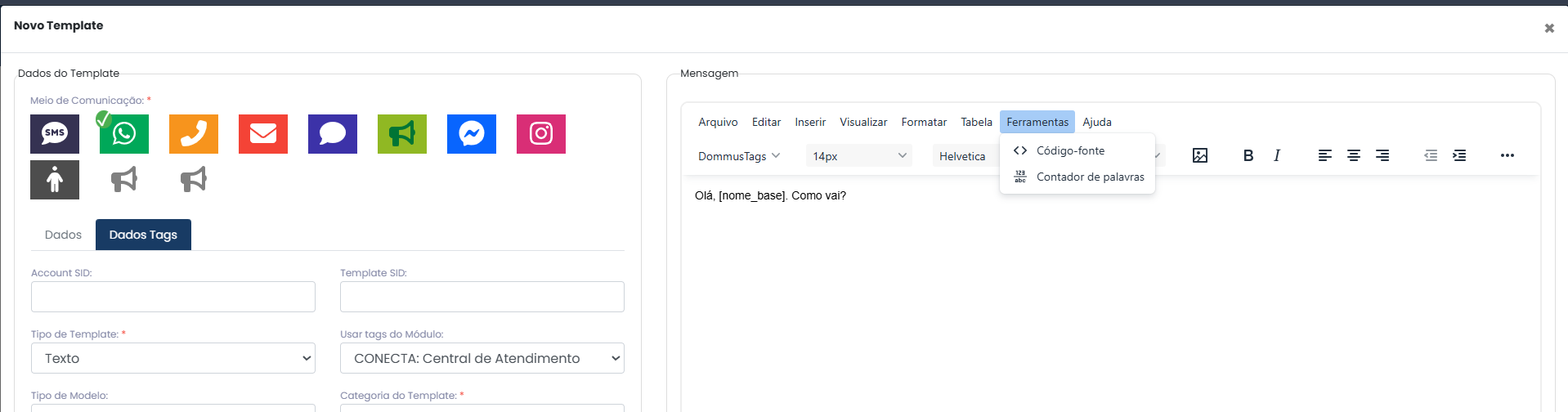Choose Contador de palavras menu entry
Screen dimensions: 1568x412
[x=1077, y=177]
